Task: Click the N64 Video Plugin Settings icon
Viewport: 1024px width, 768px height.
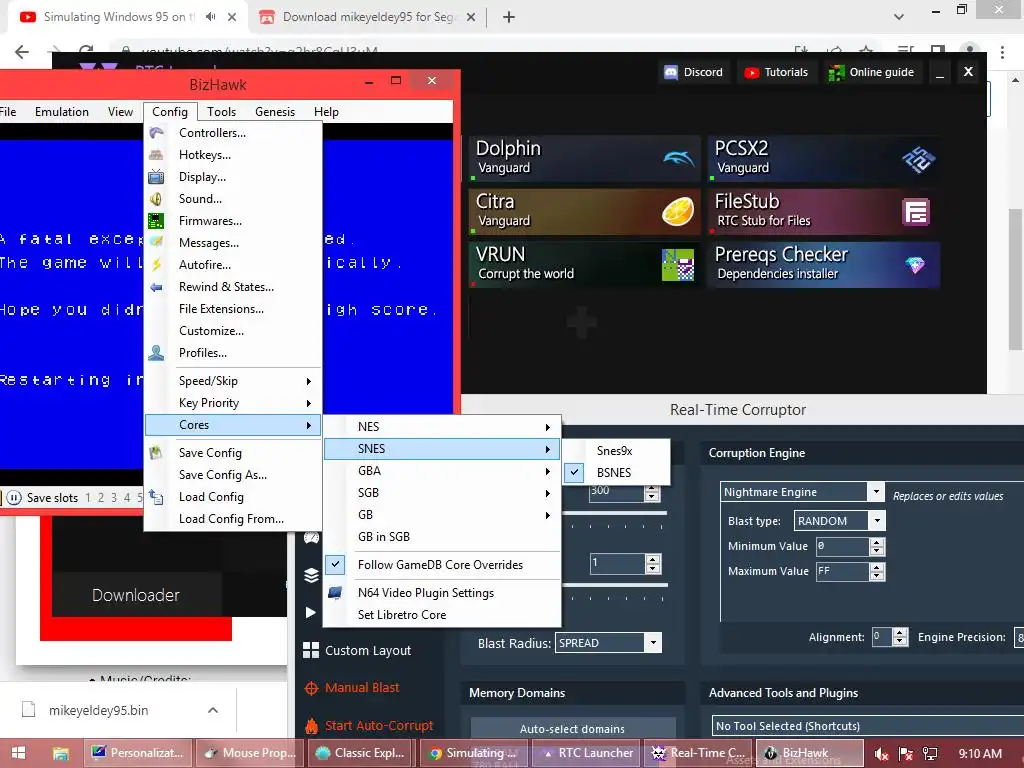Action: (x=335, y=593)
